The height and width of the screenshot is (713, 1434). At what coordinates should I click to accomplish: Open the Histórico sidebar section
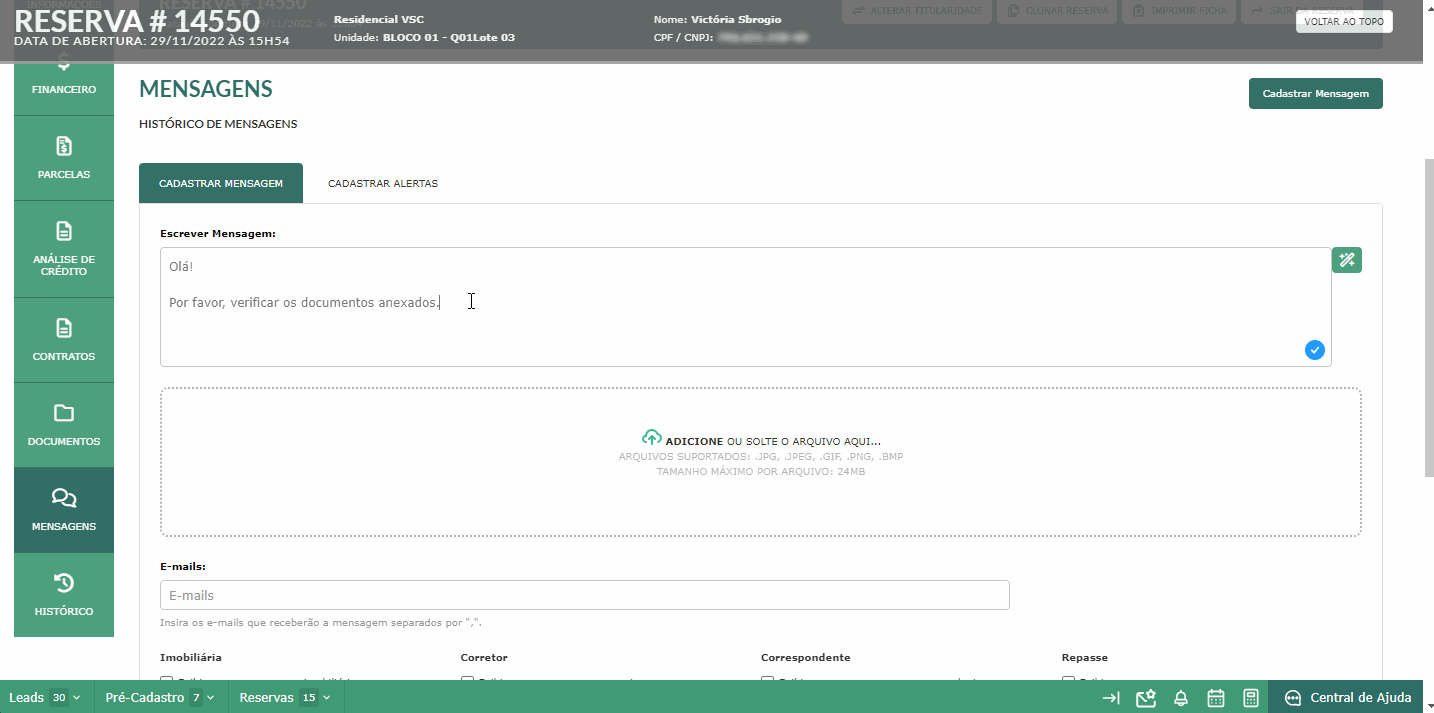point(64,595)
